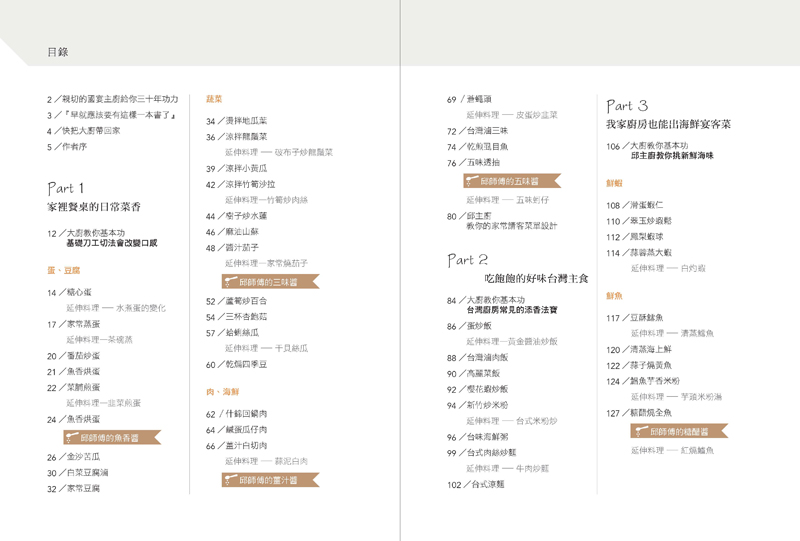The width and height of the screenshot is (800, 541).
Task: Click the ladle icon beside 邱師傅的糖醋醬
Action: click(x=639, y=432)
